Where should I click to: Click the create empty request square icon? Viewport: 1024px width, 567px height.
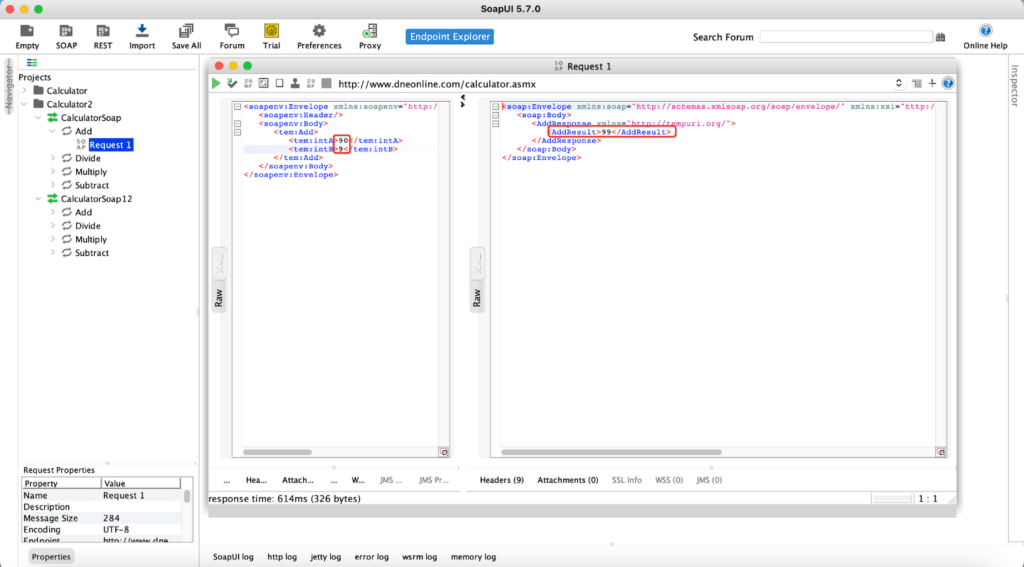(x=280, y=84)
